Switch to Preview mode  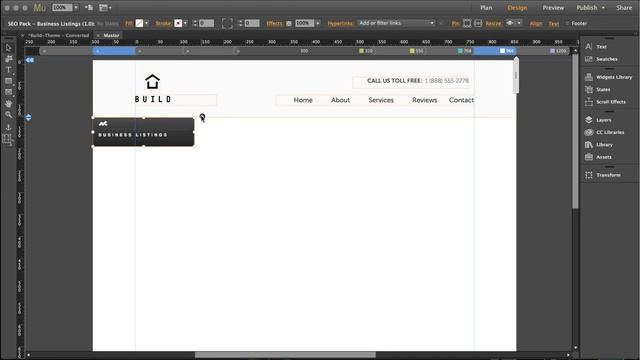[x=553, y=8]
